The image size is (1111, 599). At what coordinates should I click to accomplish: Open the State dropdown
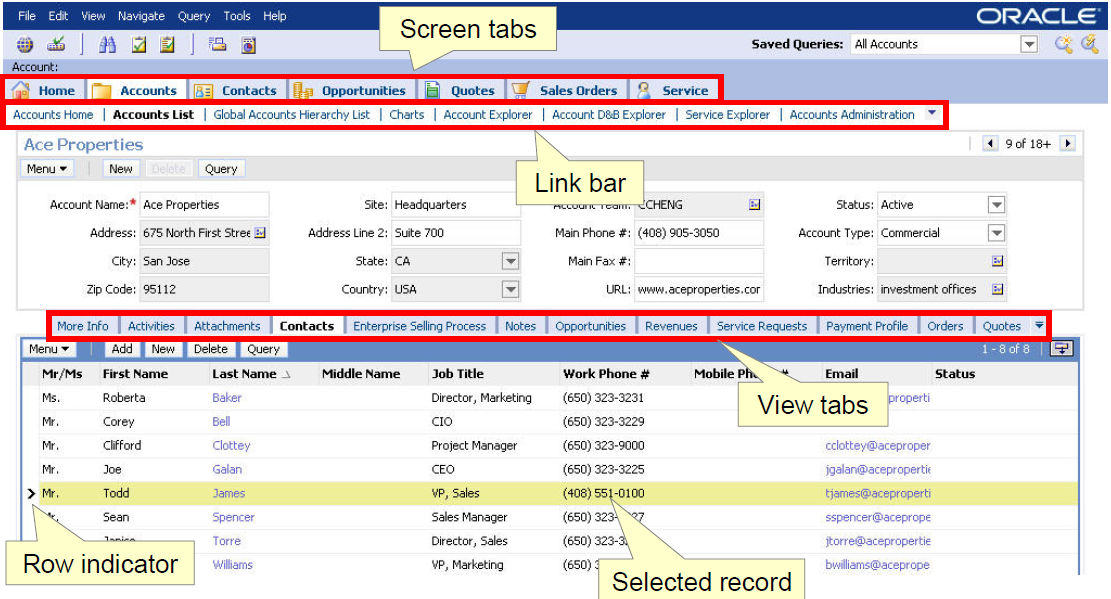(510, 261)
